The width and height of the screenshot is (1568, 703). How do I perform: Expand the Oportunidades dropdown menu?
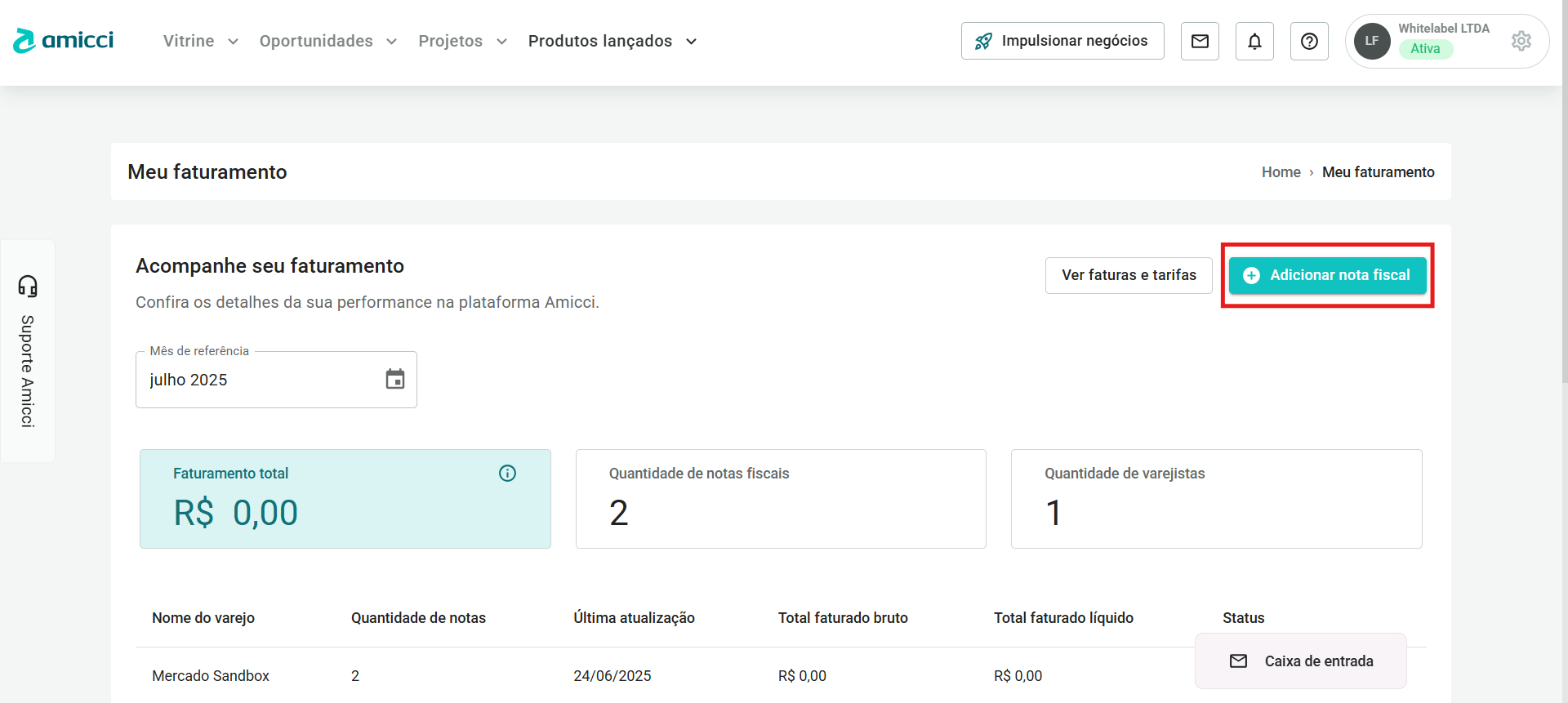(327, 41)
